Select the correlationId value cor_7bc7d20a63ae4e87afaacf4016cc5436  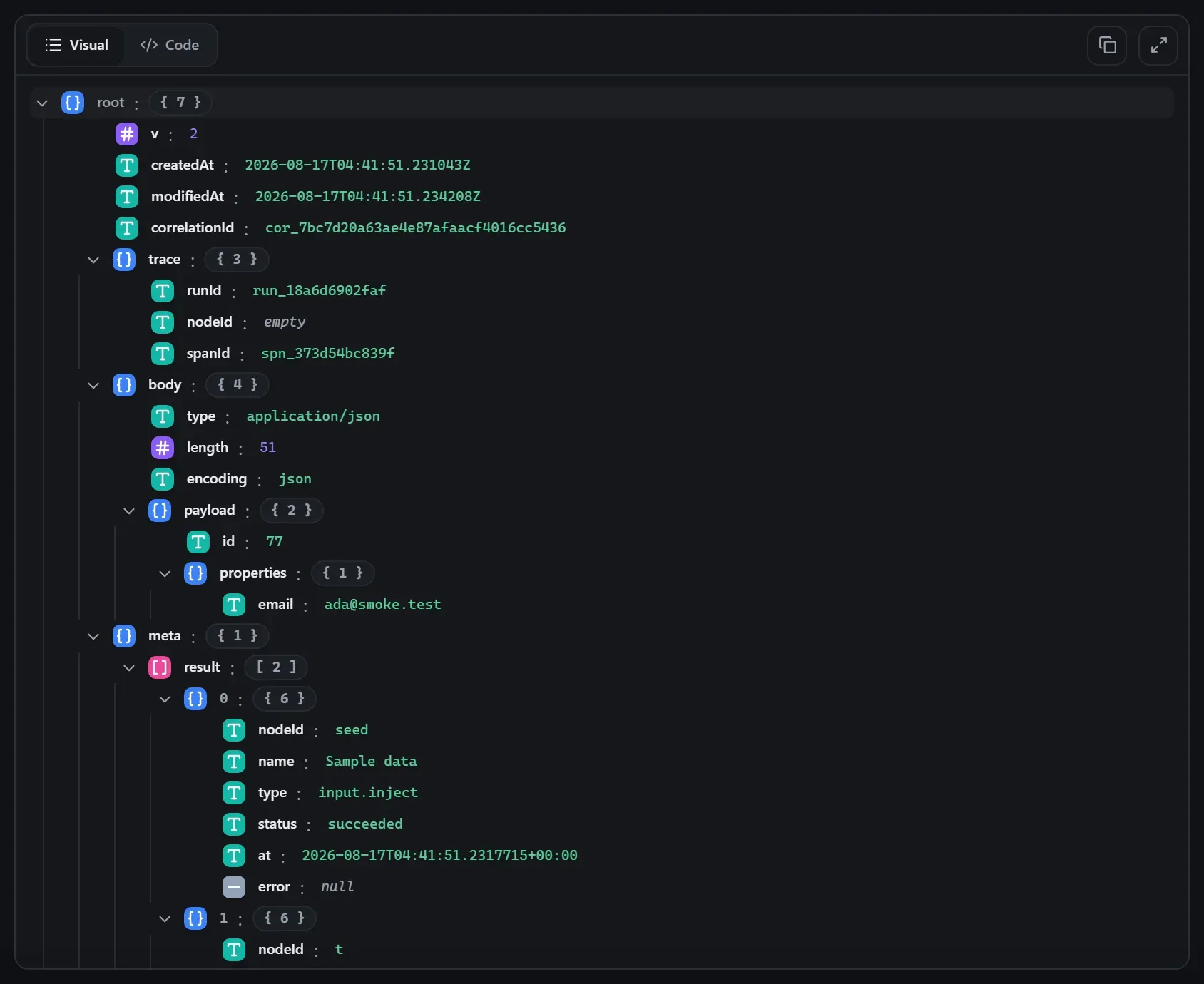416,228
